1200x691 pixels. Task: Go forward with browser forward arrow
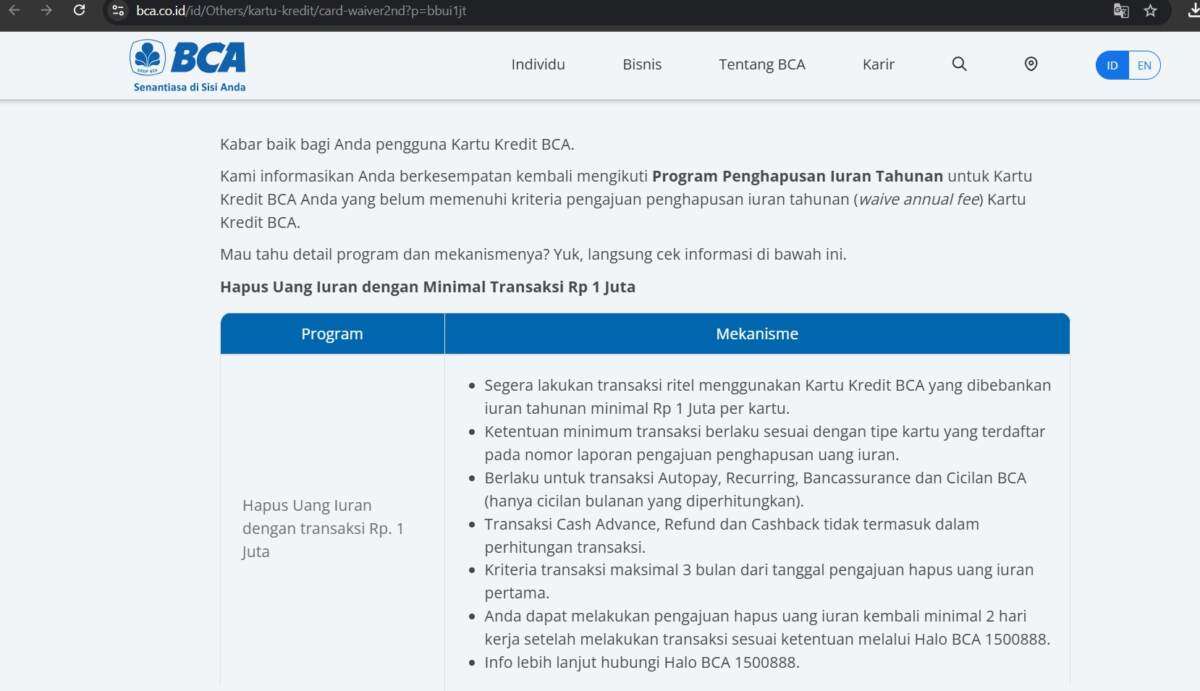point(46,10)
